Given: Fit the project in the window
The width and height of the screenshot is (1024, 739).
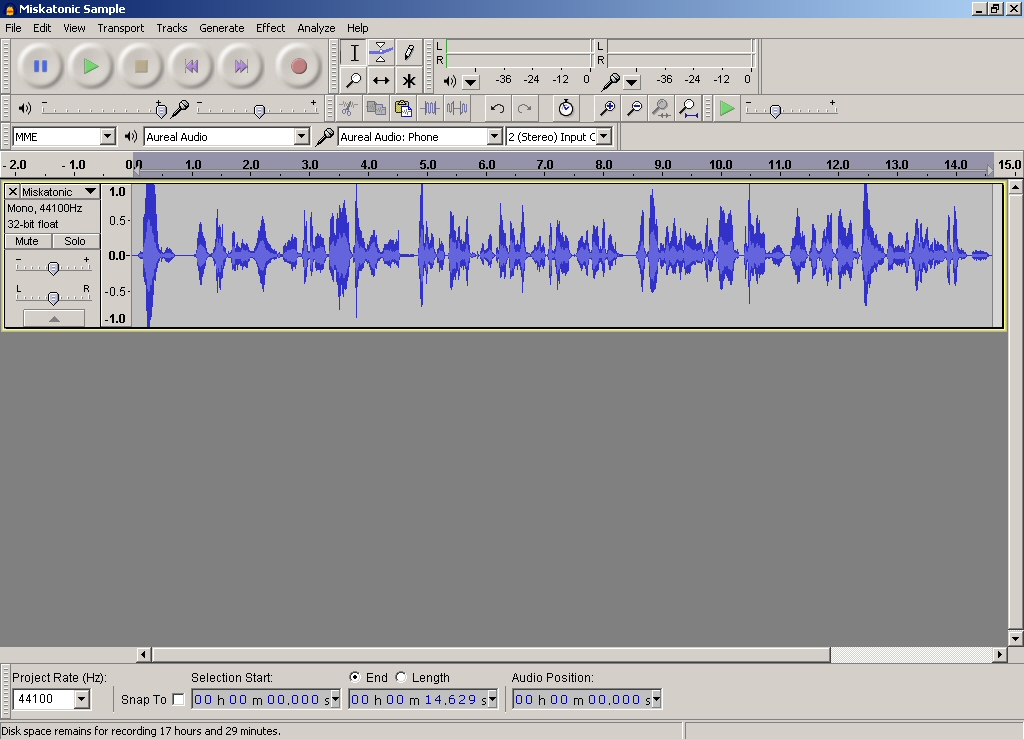Looking at the screenshot, I should [689, 108].
